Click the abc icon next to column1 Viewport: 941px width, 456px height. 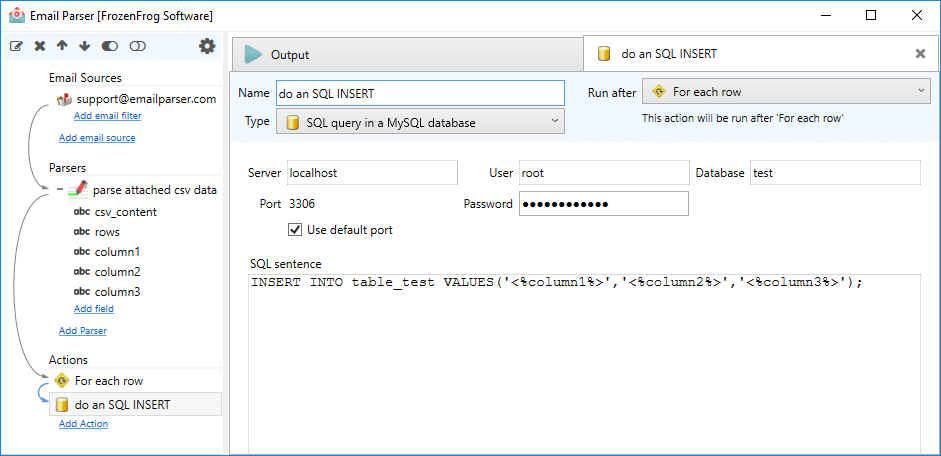point(81,251)
